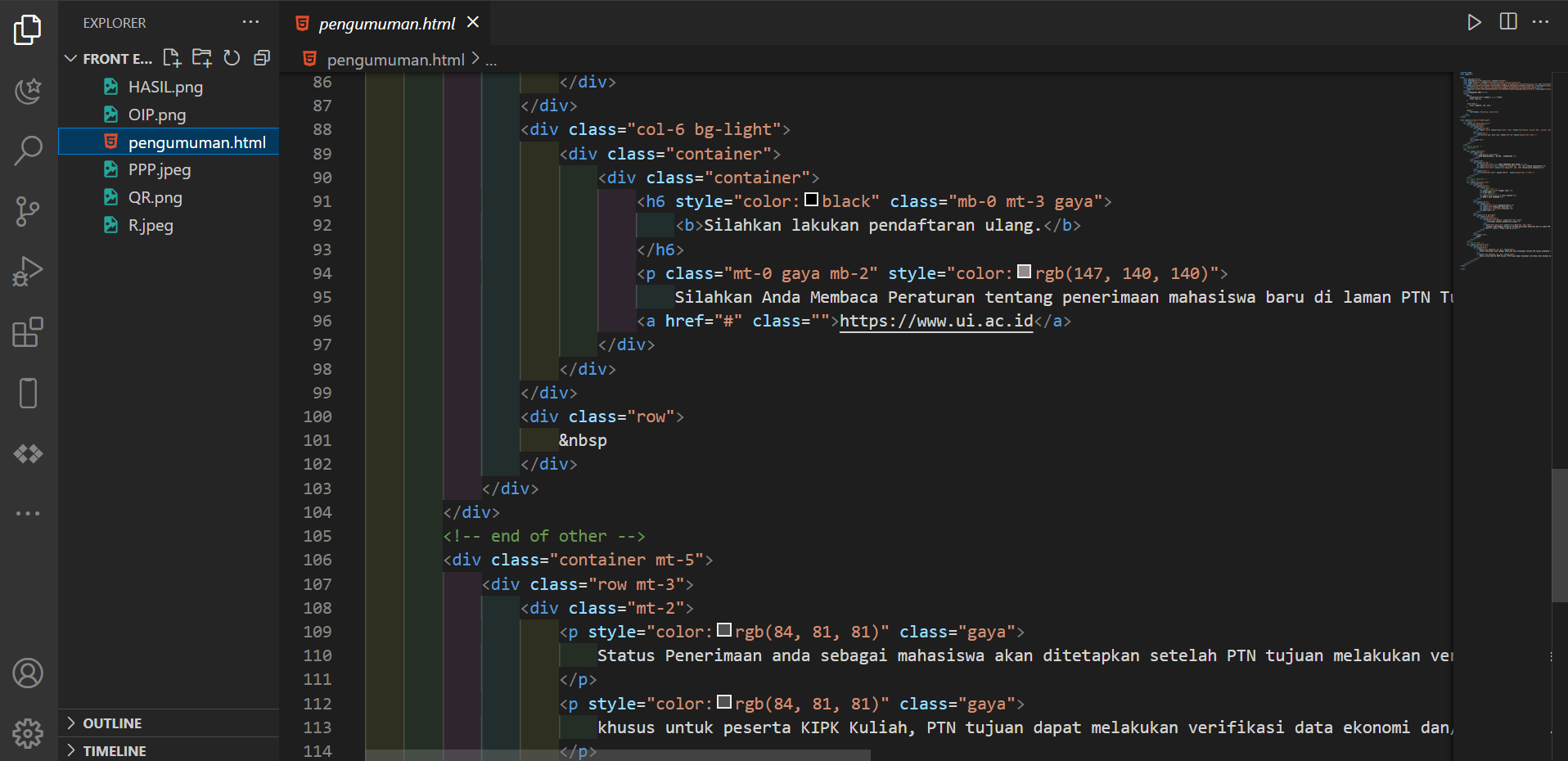Select the pengumuman.html editor tab
This screenshot has width=1568, height=761.
coord(386,24)
